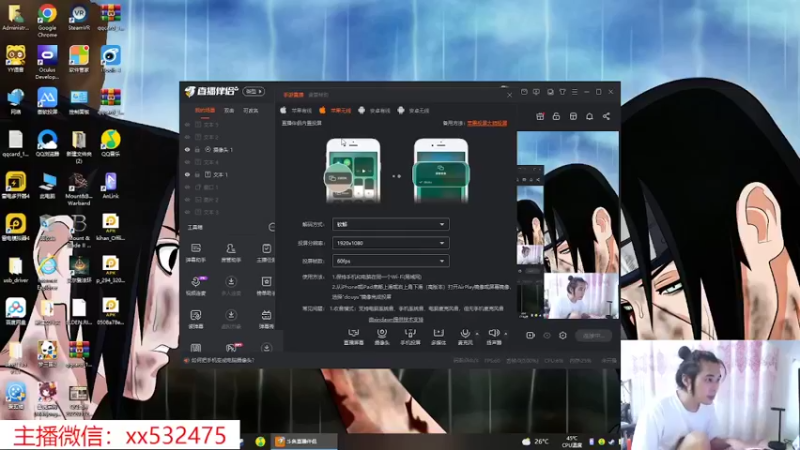Open the orange backup method link
Image resolution: width=800 pixels, height=450 pixels.
487,123
